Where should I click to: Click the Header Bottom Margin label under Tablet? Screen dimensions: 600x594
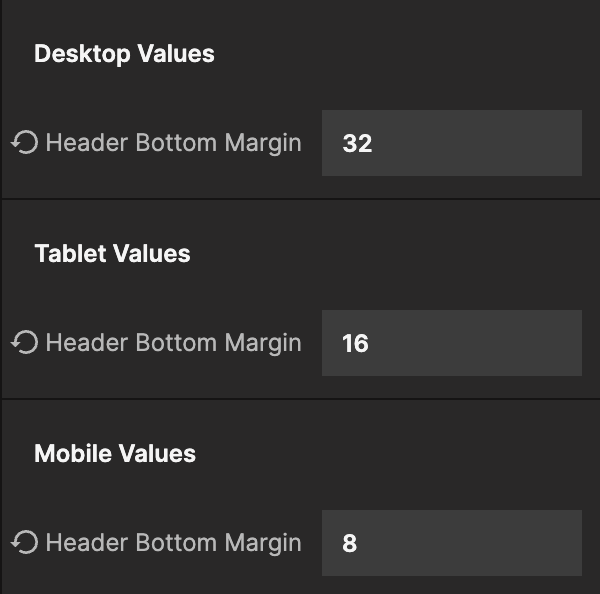pyautogui.click(x=173, y=343)
